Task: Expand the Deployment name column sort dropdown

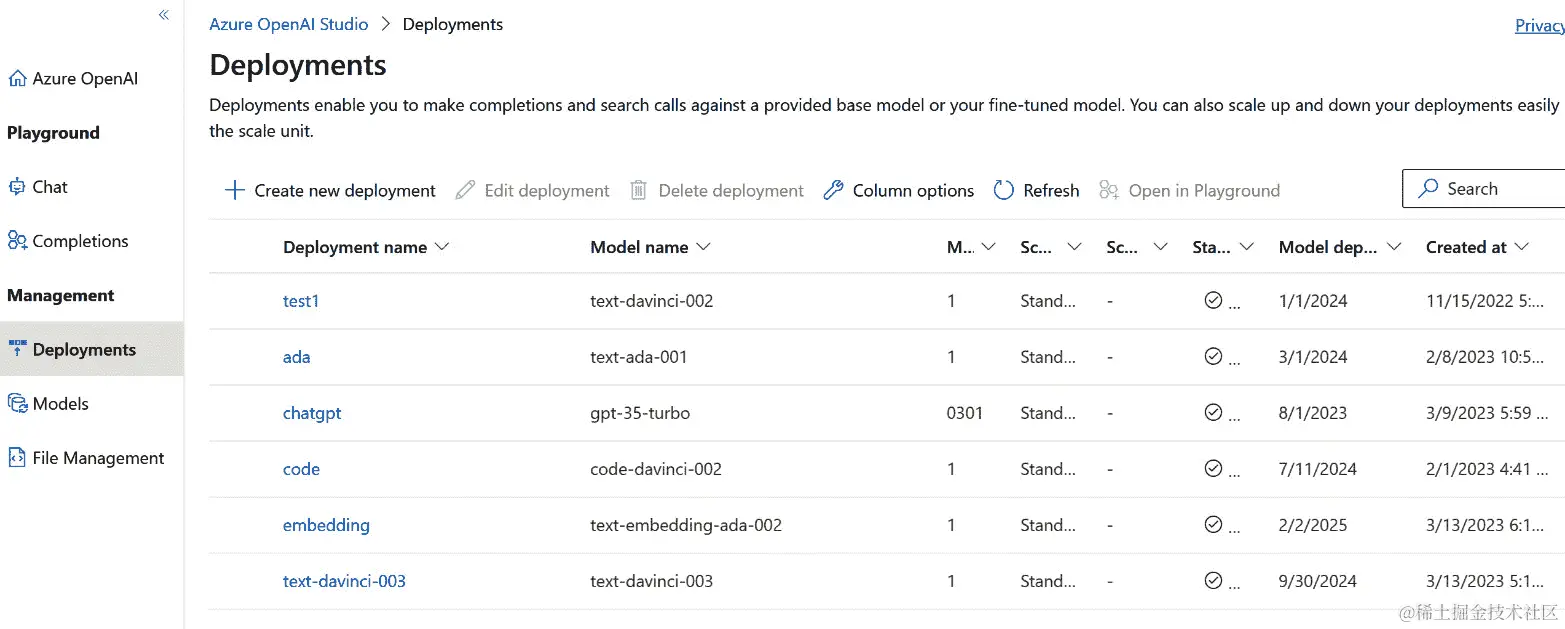Action: click(x=442, y=247)
